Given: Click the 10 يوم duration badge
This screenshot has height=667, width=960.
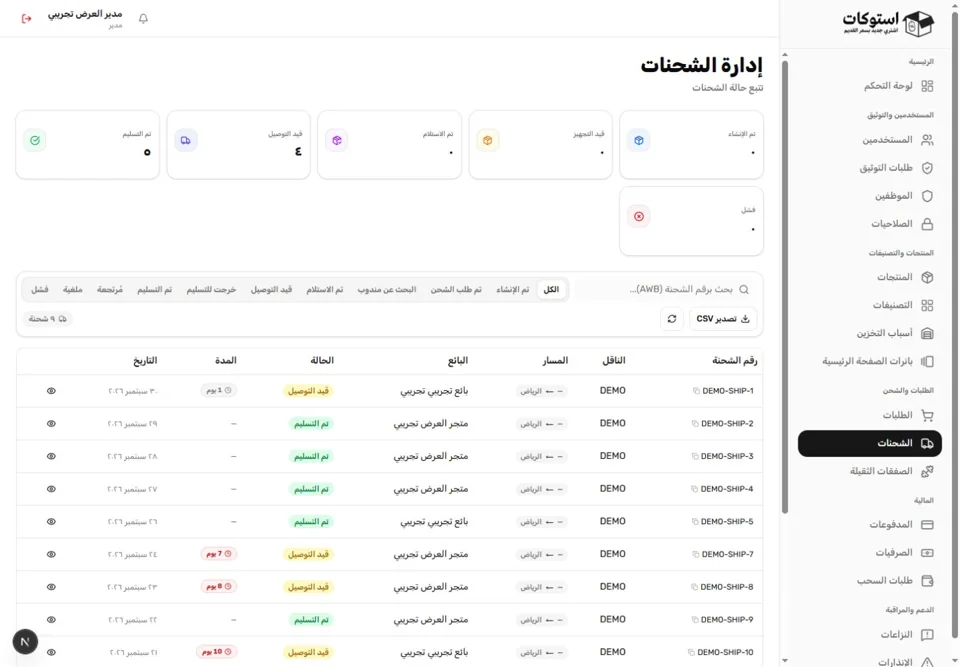Looking at the screenshot, I should (x=217, y=652).
